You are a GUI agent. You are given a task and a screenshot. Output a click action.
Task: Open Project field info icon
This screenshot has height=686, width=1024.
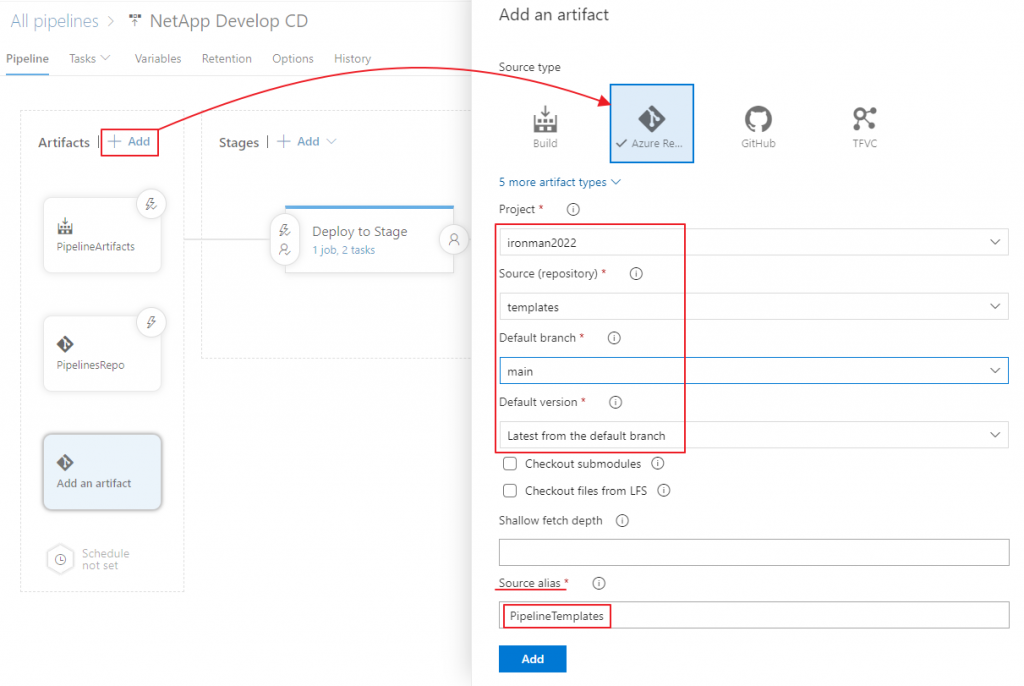click(x=573, y=209)
